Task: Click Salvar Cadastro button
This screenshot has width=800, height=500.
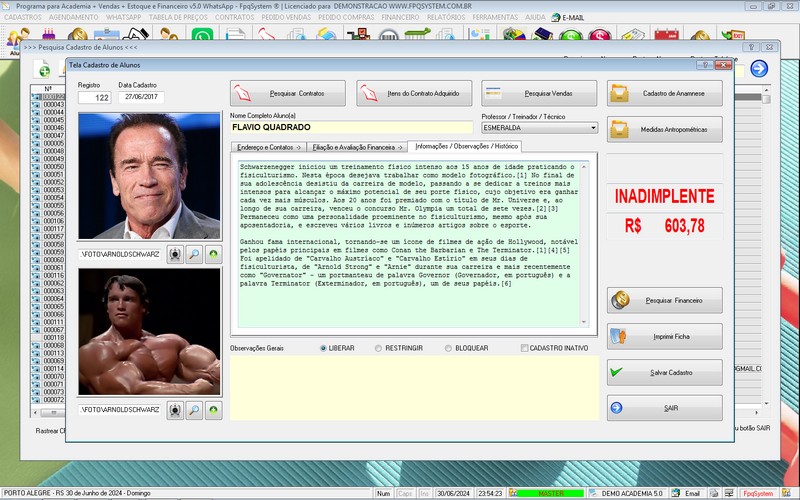Action: (665, 372)
